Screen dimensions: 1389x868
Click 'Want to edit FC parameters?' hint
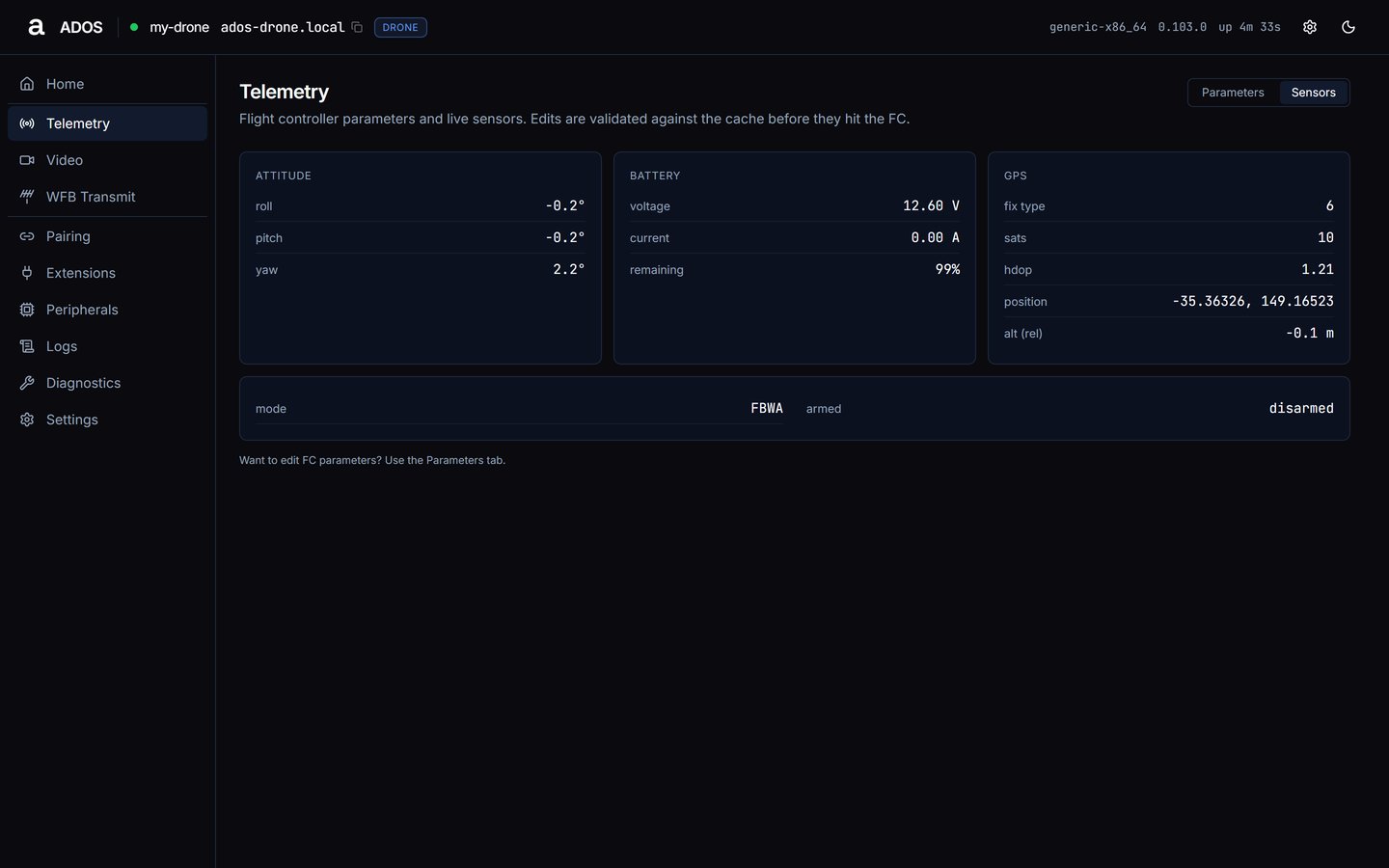coord(372,460)
